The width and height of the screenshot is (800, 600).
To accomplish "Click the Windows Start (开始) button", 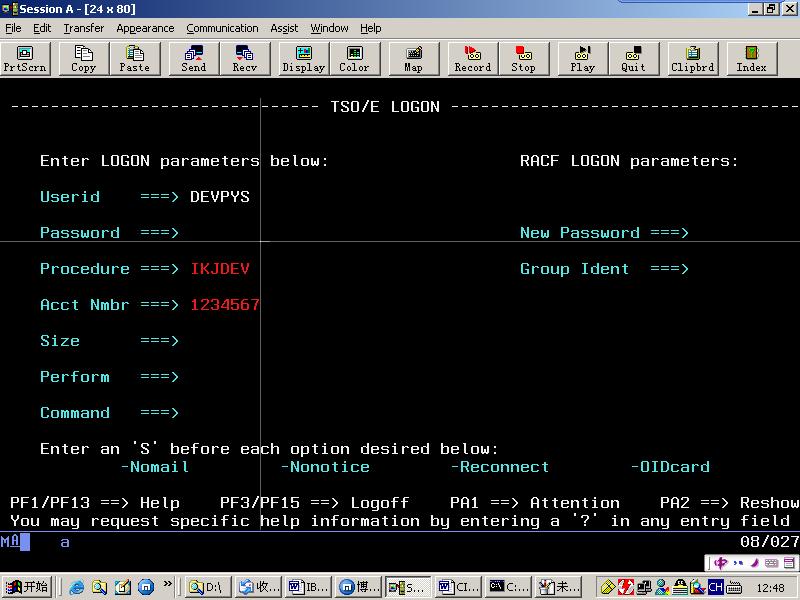I will (x=27, y=587).
